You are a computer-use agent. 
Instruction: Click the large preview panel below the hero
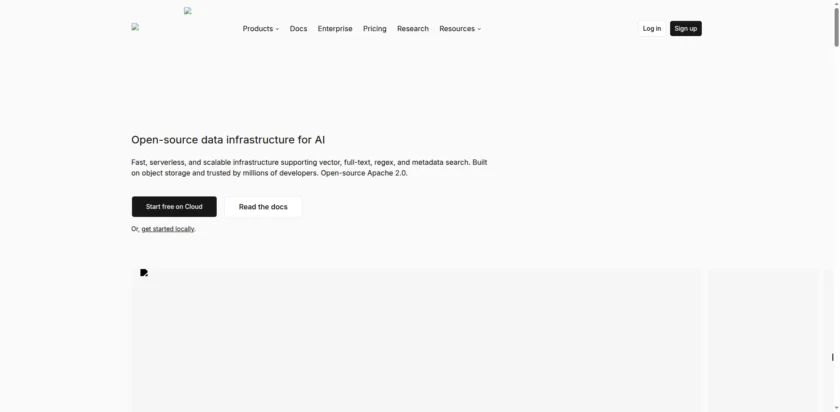tap(416, 340)
